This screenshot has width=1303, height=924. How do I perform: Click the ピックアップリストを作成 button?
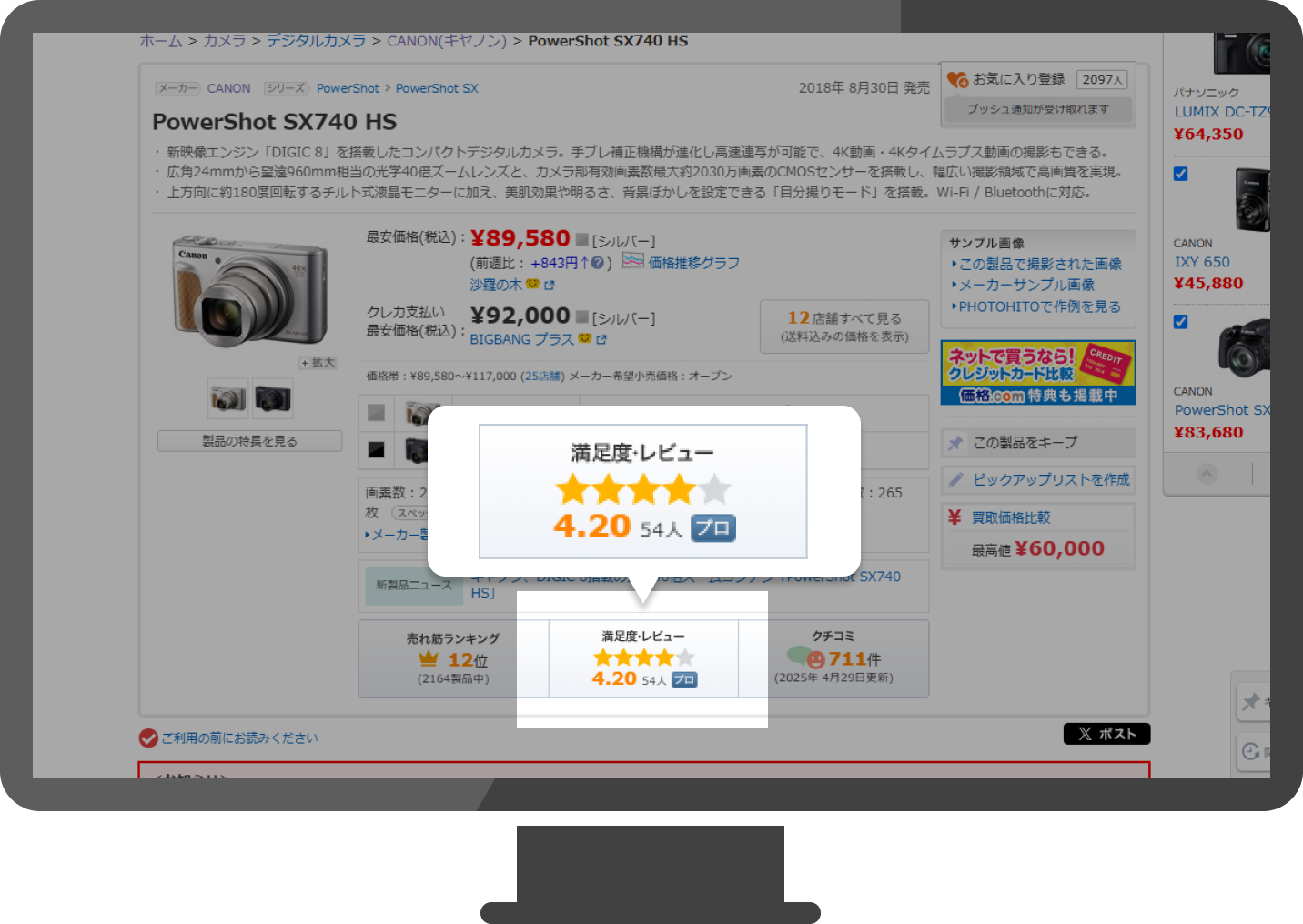click(1038, 479)
